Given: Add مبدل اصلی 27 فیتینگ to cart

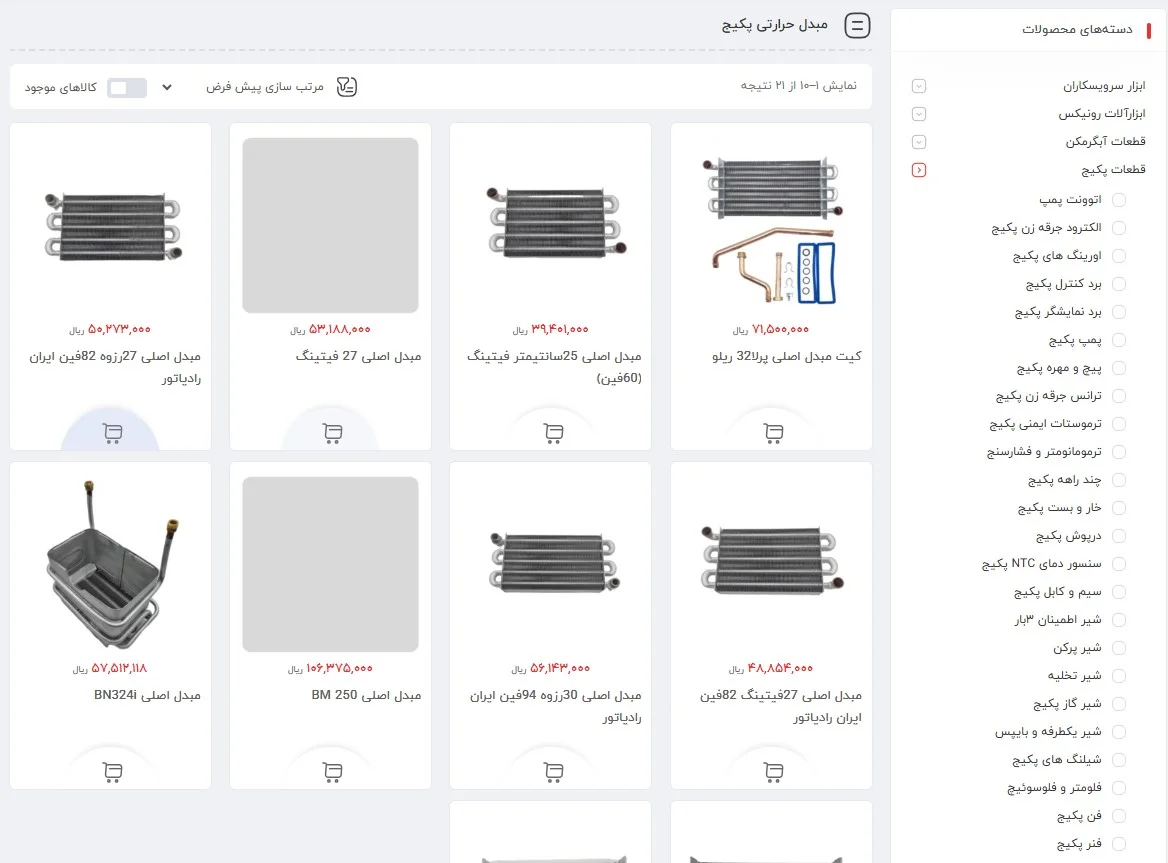Looking at the screenshot, I should tap(332, 433).
